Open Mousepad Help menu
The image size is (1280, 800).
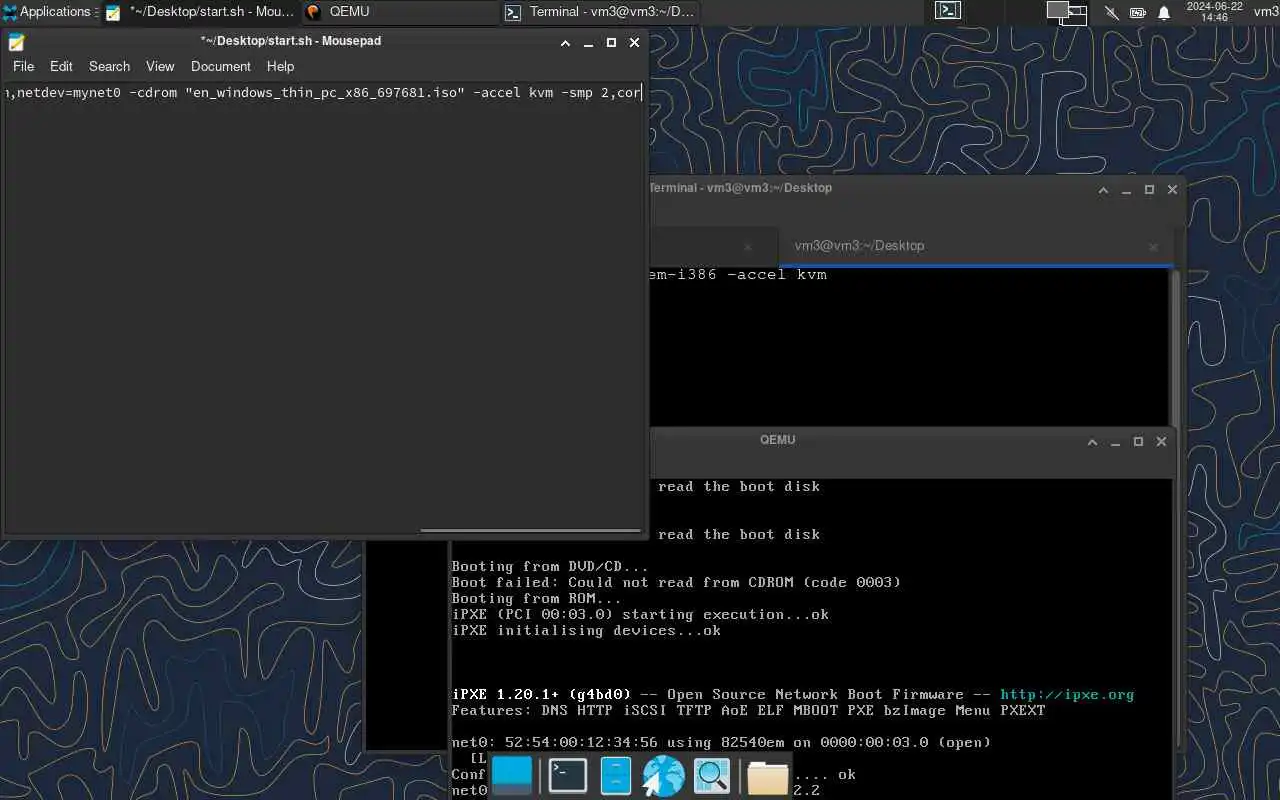[x=280, y=66]
